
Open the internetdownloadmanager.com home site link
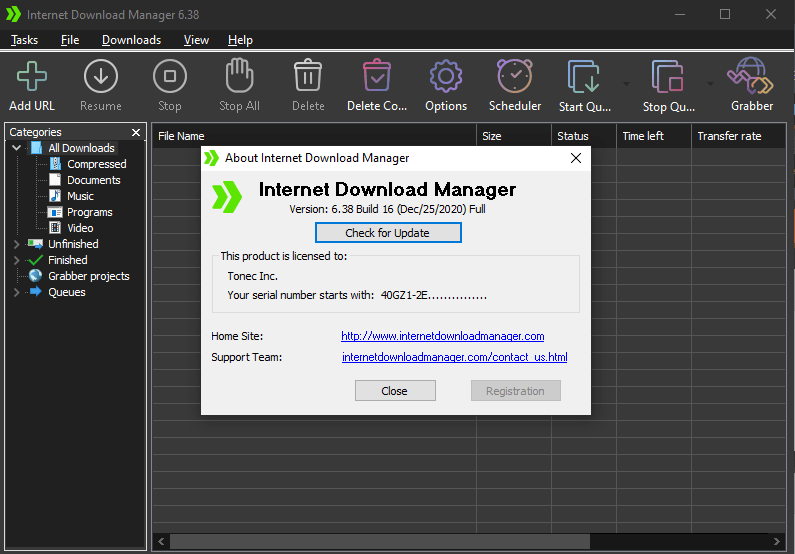coord(443,336)
